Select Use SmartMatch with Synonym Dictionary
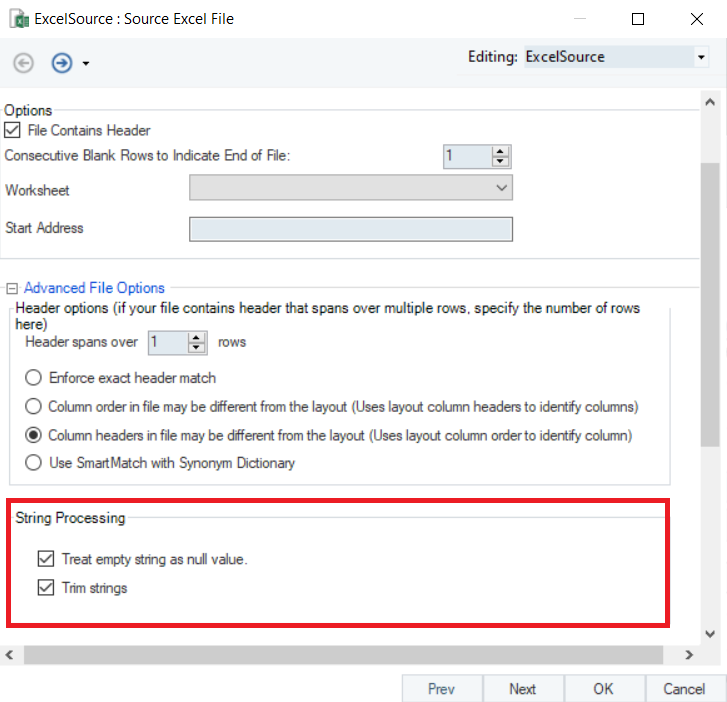The height and width of the screenshot is (702, 727). (x=34, y=463)
